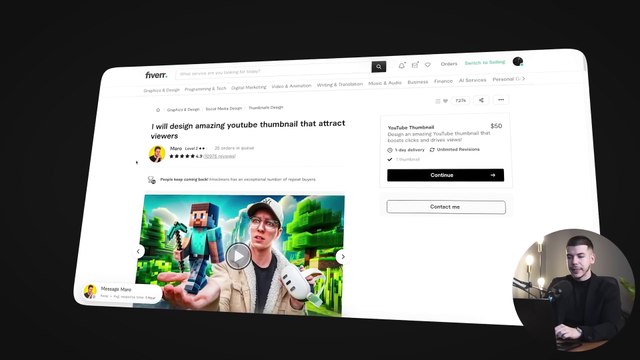
Task: Open Digital Marketing category menu
Action: pyautogui.click(x=249, y=87)
